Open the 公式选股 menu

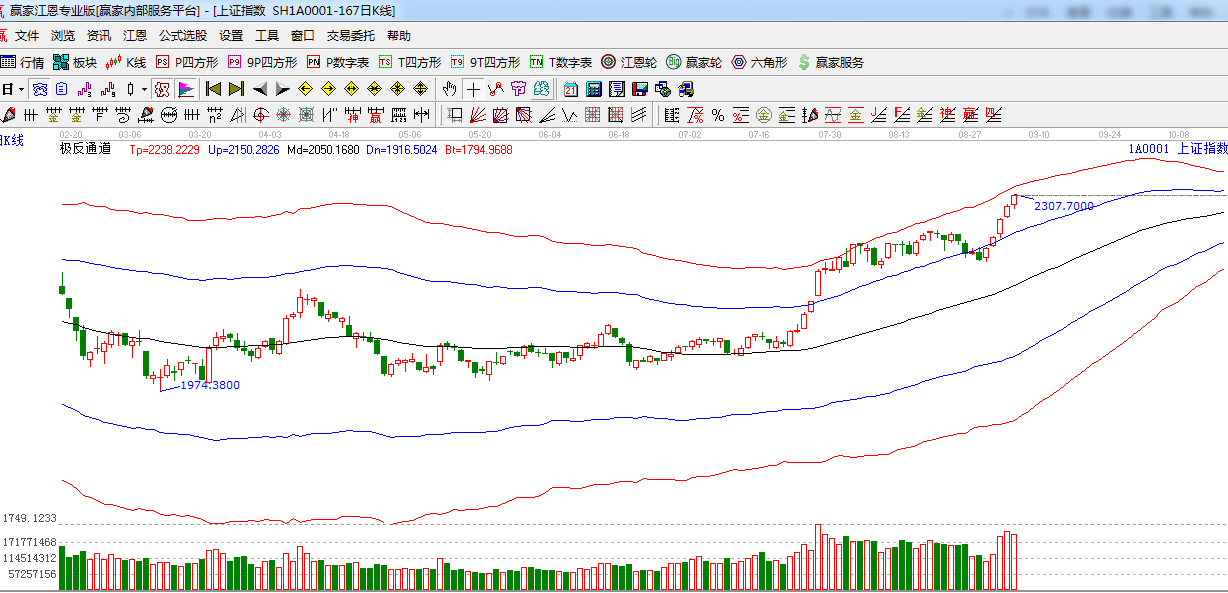point(183,36)
